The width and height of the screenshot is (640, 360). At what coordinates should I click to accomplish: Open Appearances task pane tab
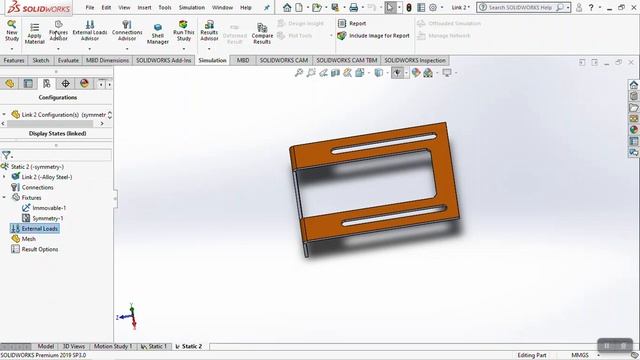pos(633,130)
